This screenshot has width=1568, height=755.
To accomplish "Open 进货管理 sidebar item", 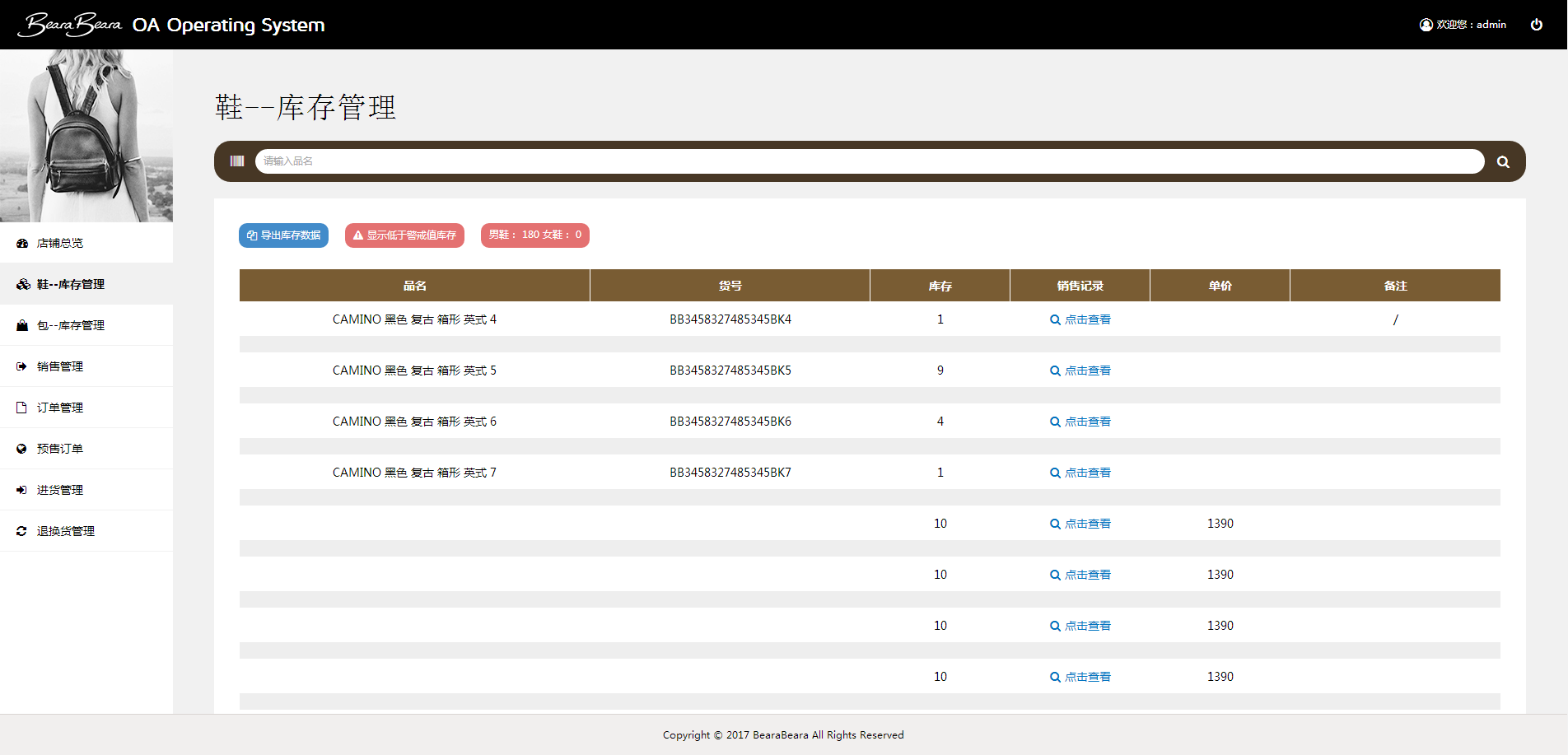I will 60,490.
